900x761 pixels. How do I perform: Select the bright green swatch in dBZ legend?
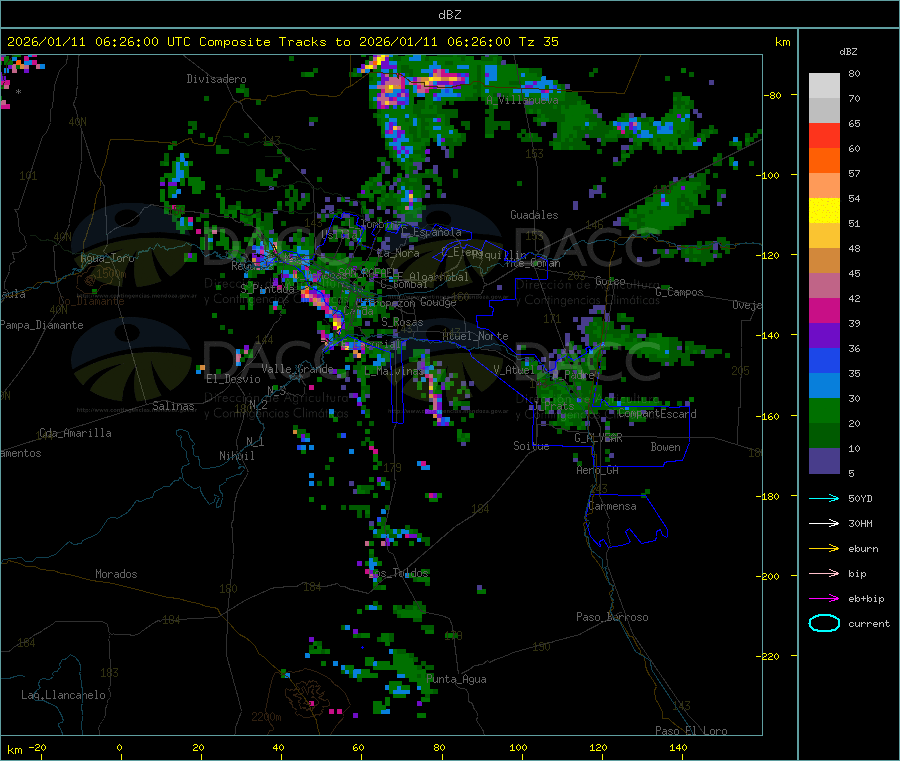coord(824,410)
